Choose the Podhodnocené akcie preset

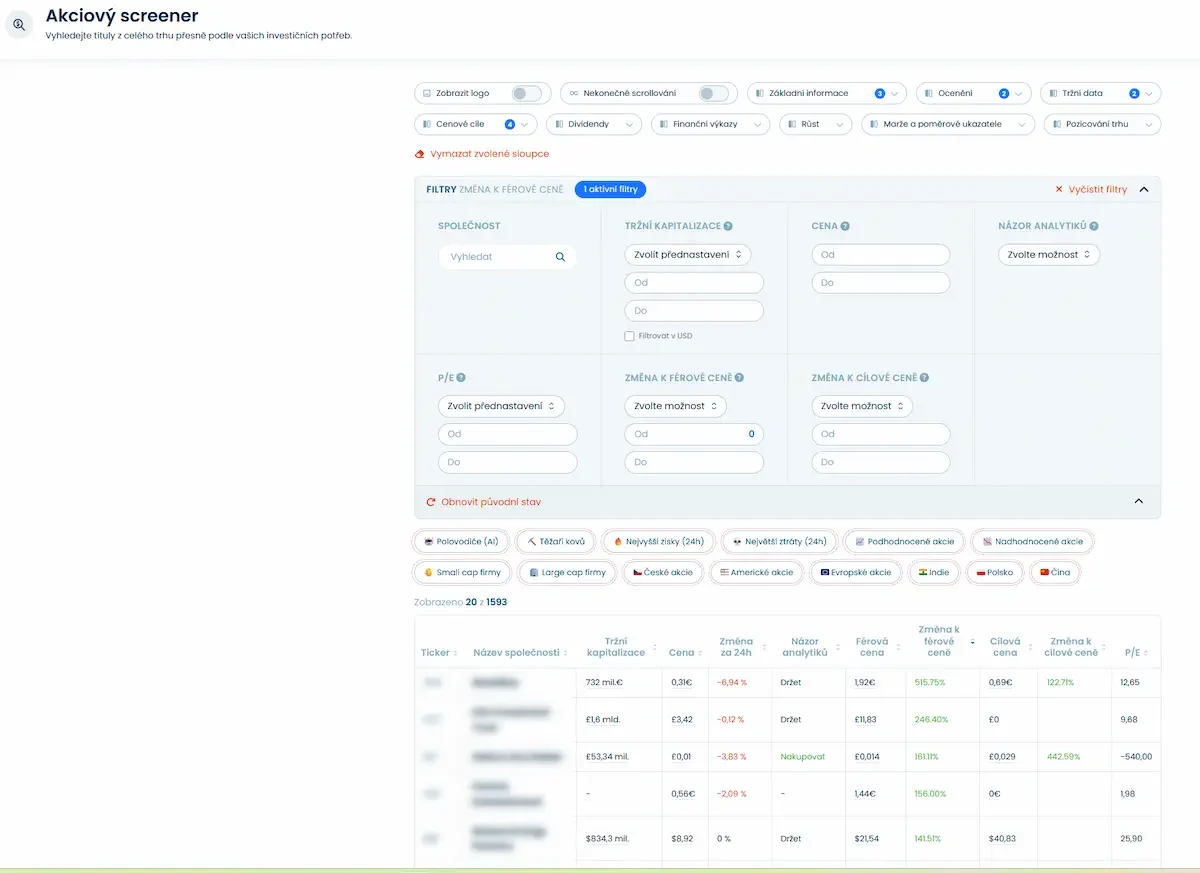[904, 542]
